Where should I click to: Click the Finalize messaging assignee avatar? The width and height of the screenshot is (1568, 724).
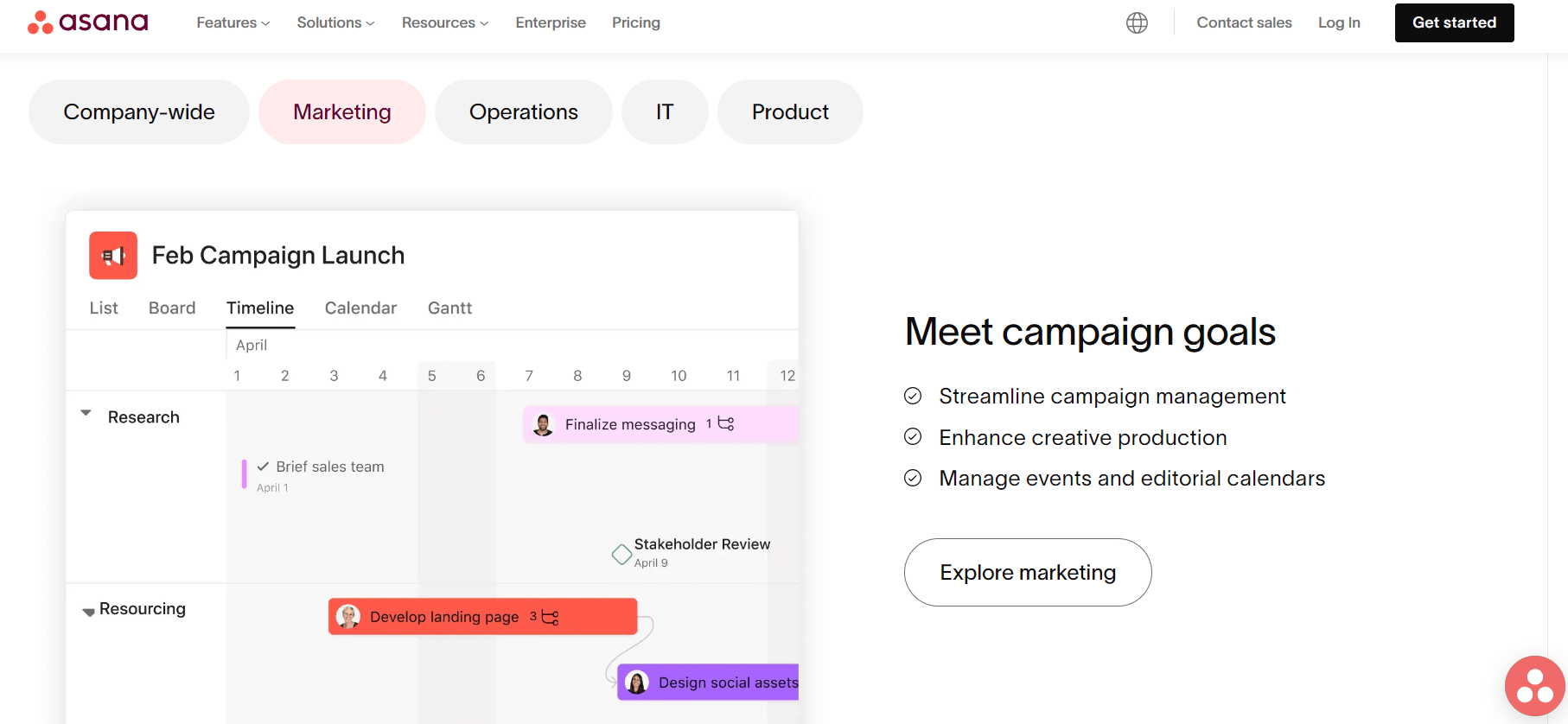[x=543, y=424]
